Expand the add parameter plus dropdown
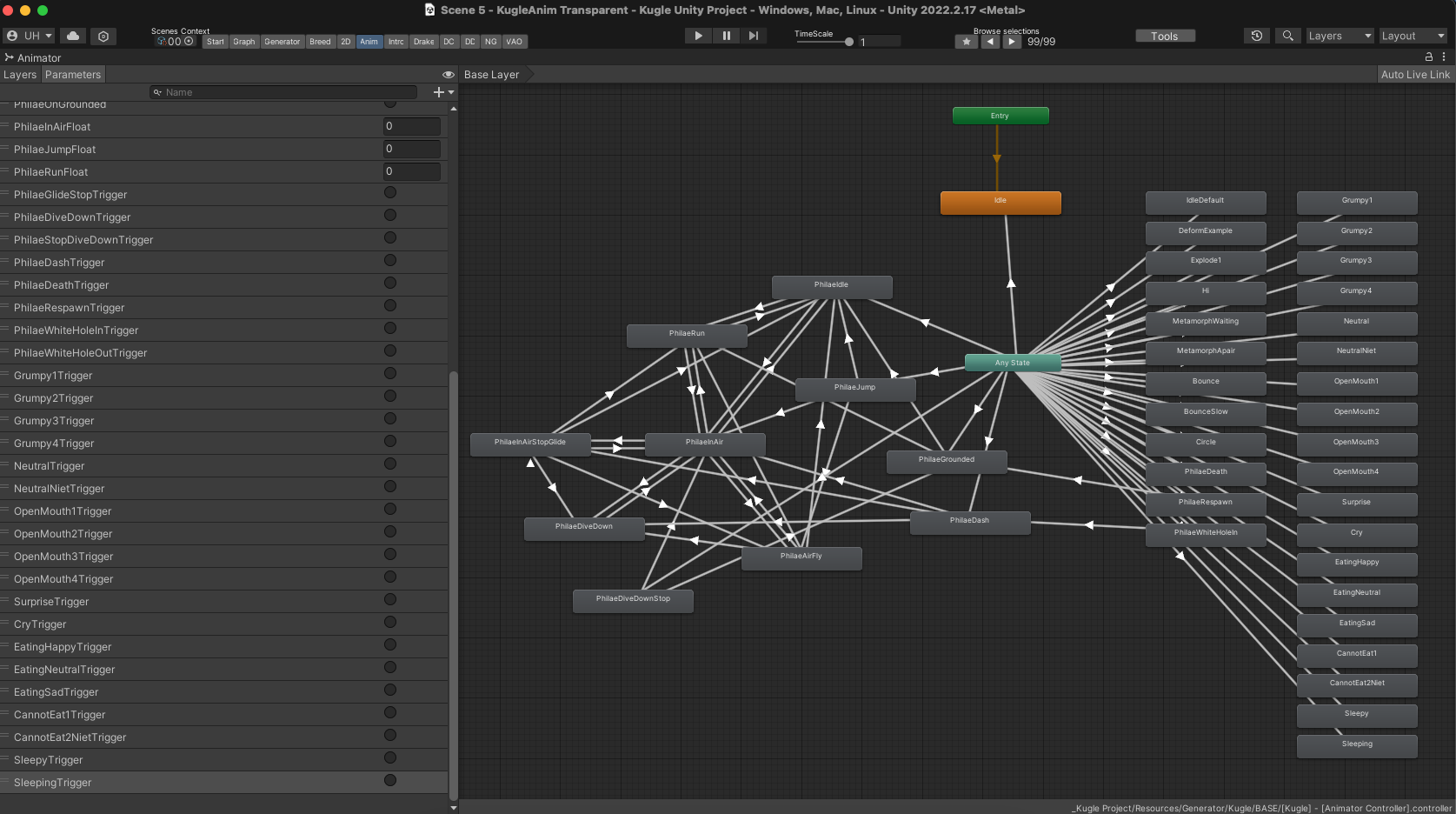This screenshot has height=814, width=1456. point(443,92)
